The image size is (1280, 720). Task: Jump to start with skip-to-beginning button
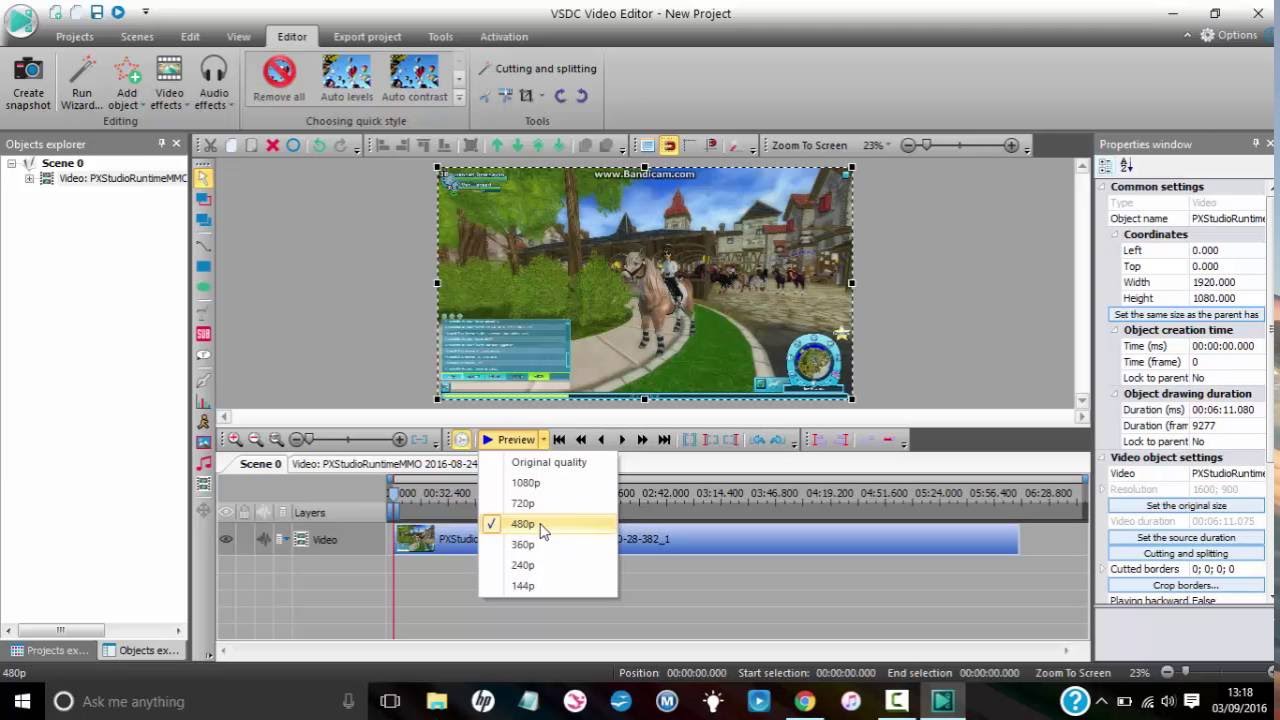click(559, 439)
